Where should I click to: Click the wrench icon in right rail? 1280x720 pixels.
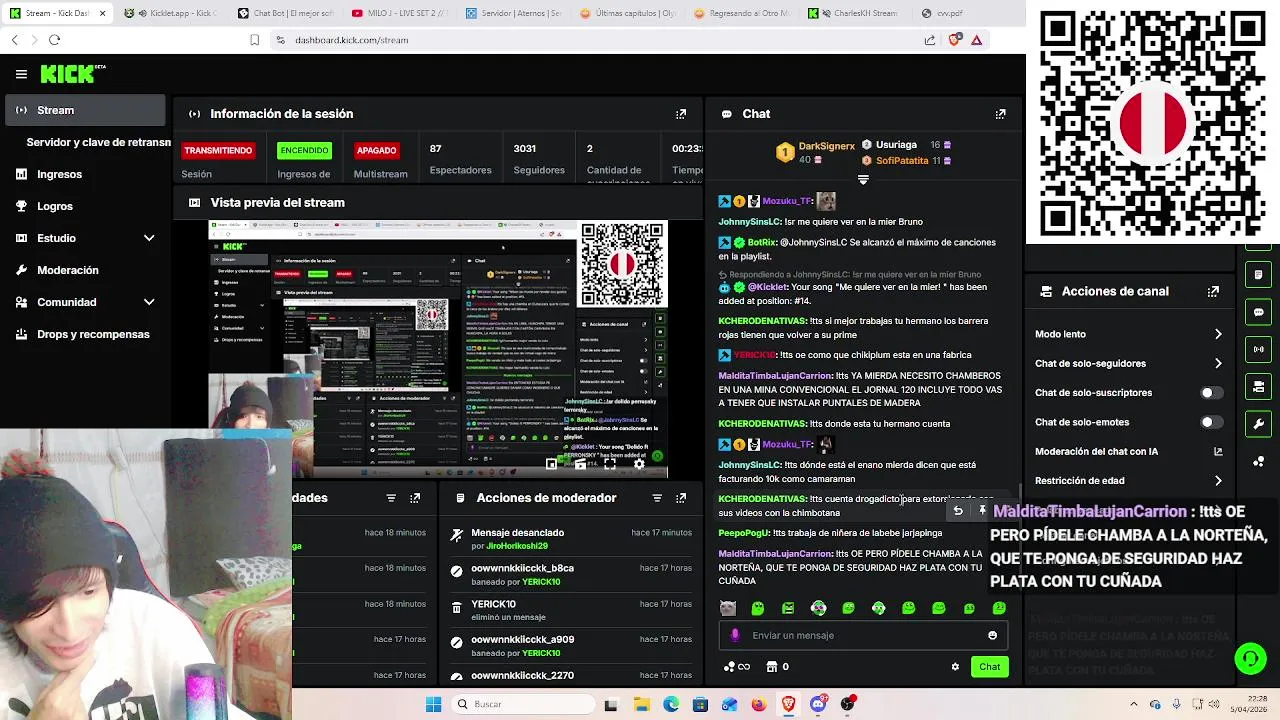(x=1259, y=424)
